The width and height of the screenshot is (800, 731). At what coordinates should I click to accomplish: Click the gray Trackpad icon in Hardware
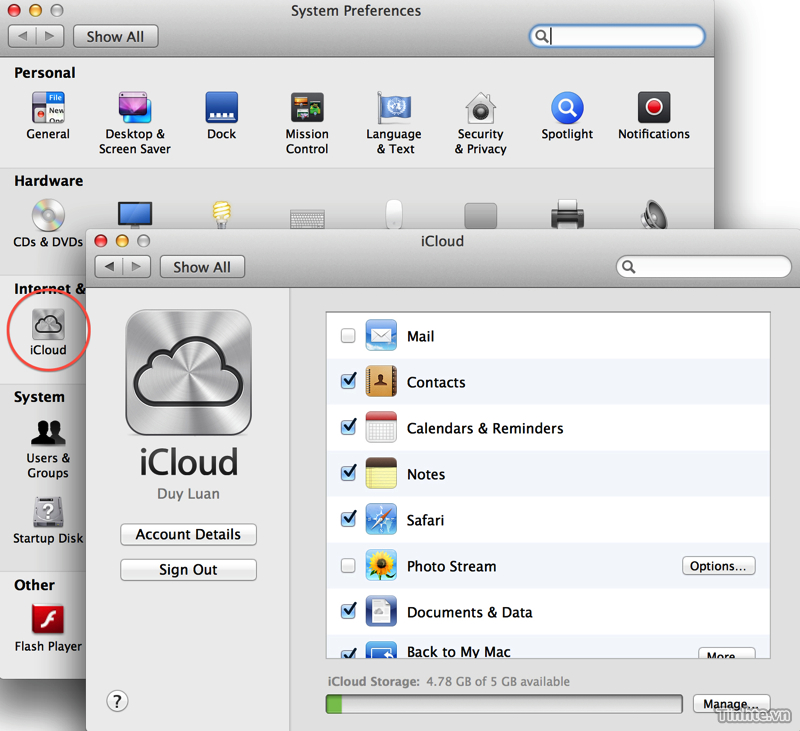(481, 215)
